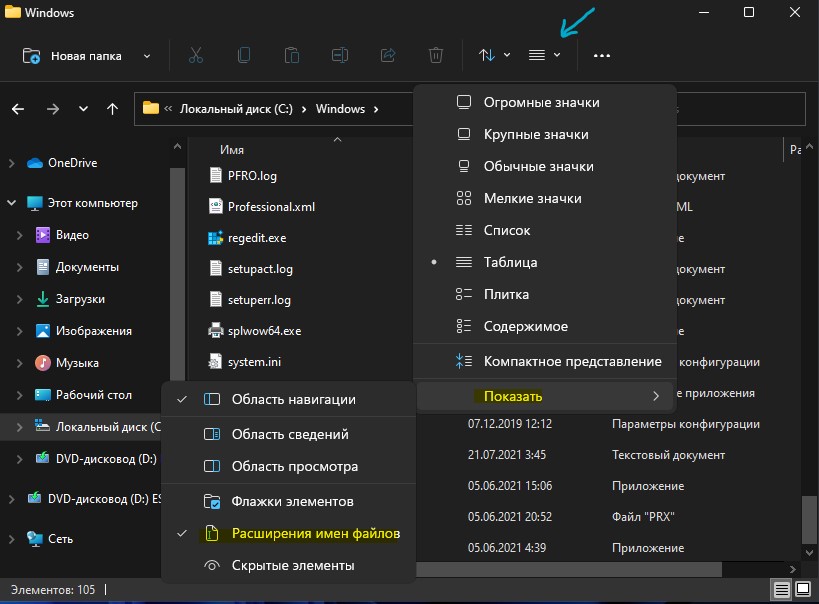Choose Мелкие значки view

point(545,199)
